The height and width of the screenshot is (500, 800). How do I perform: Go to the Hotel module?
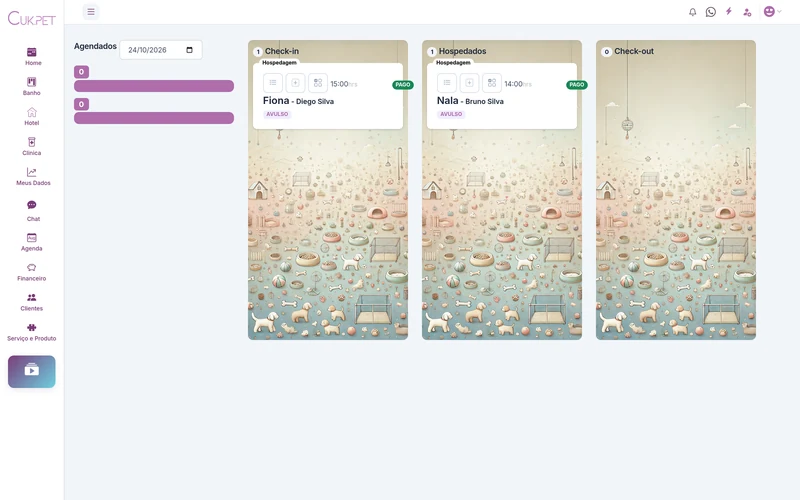(x=32, y=116)
